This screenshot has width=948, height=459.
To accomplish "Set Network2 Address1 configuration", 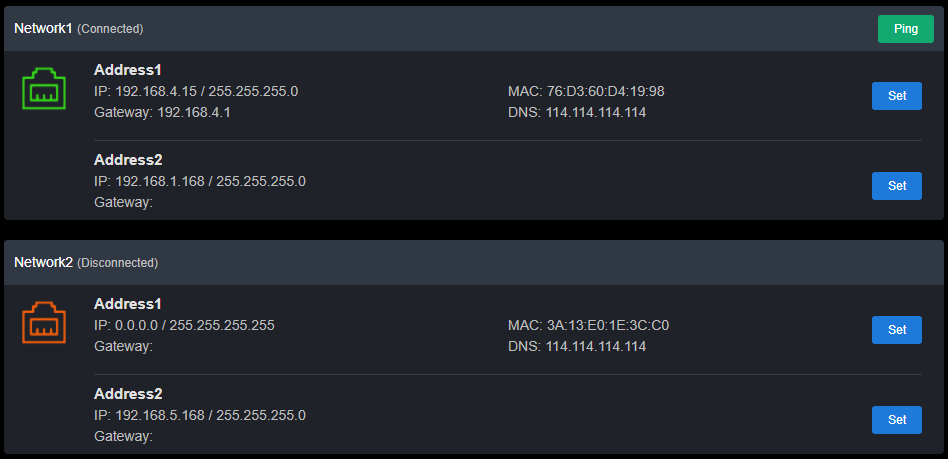I will (x=897, y=330).
